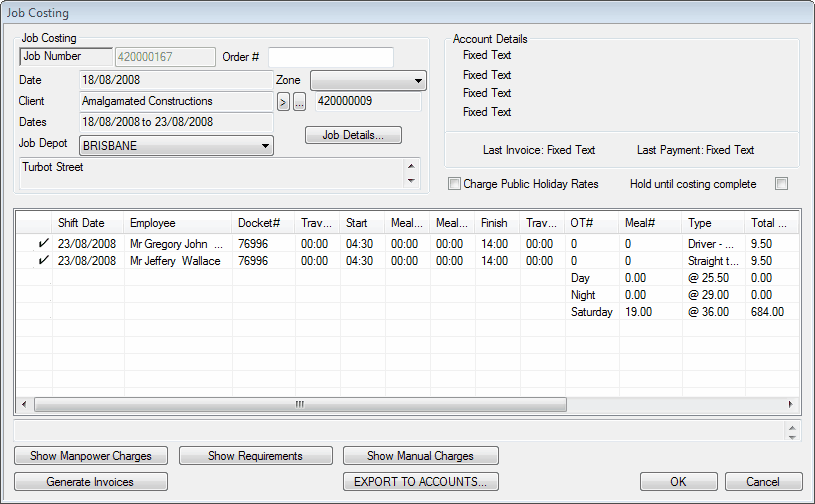Click the '>' button next to Client

(x=283, y=102)
